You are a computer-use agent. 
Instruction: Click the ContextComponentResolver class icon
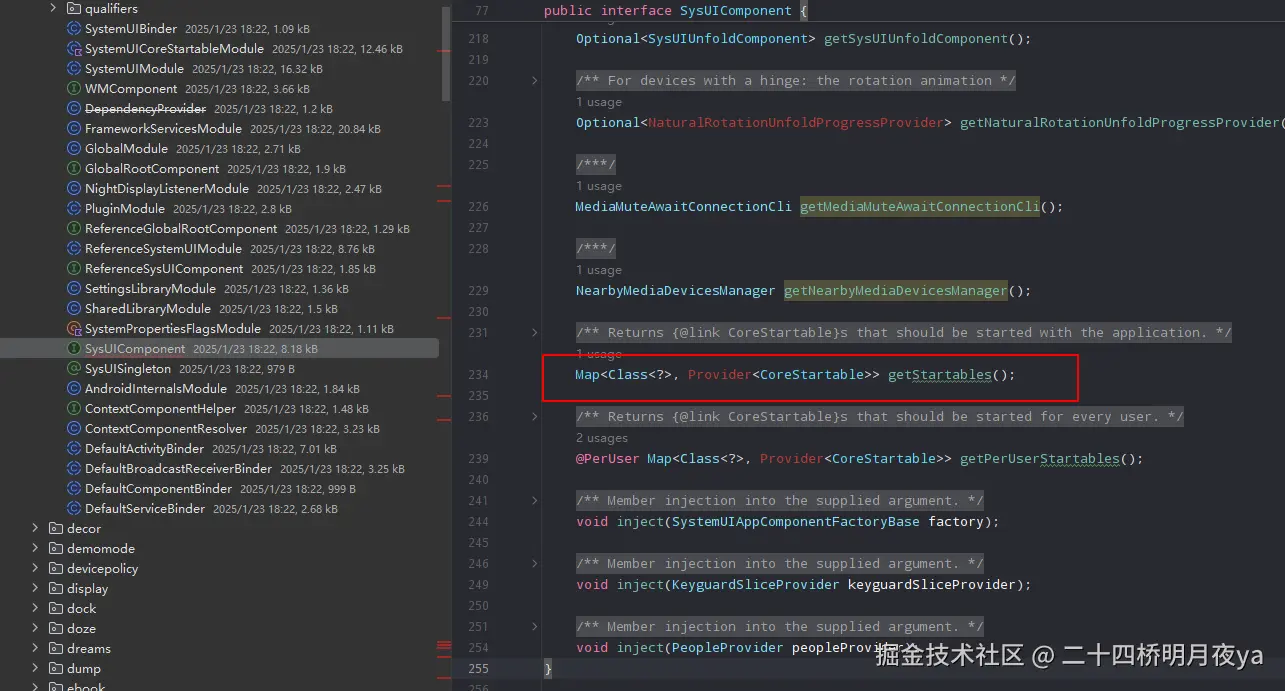[x=74, y=429]
